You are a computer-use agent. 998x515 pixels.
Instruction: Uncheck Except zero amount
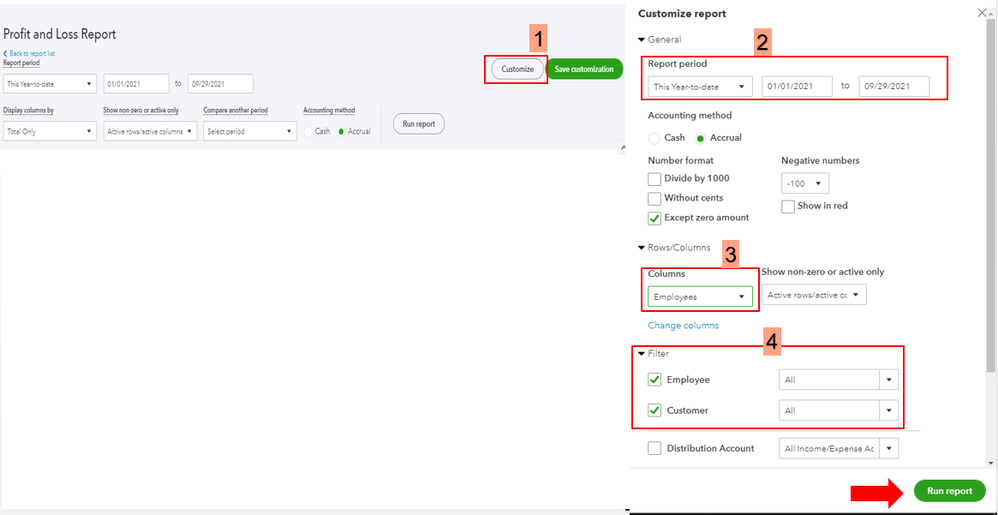click(655, 218)
